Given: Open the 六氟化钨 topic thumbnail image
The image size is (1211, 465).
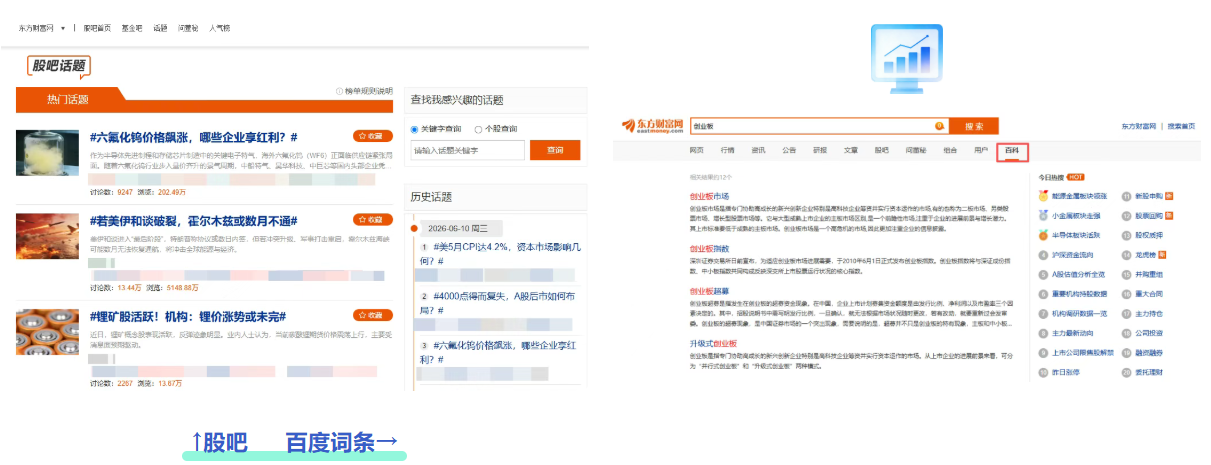Looking at the screenshot, I should point(48,154).
